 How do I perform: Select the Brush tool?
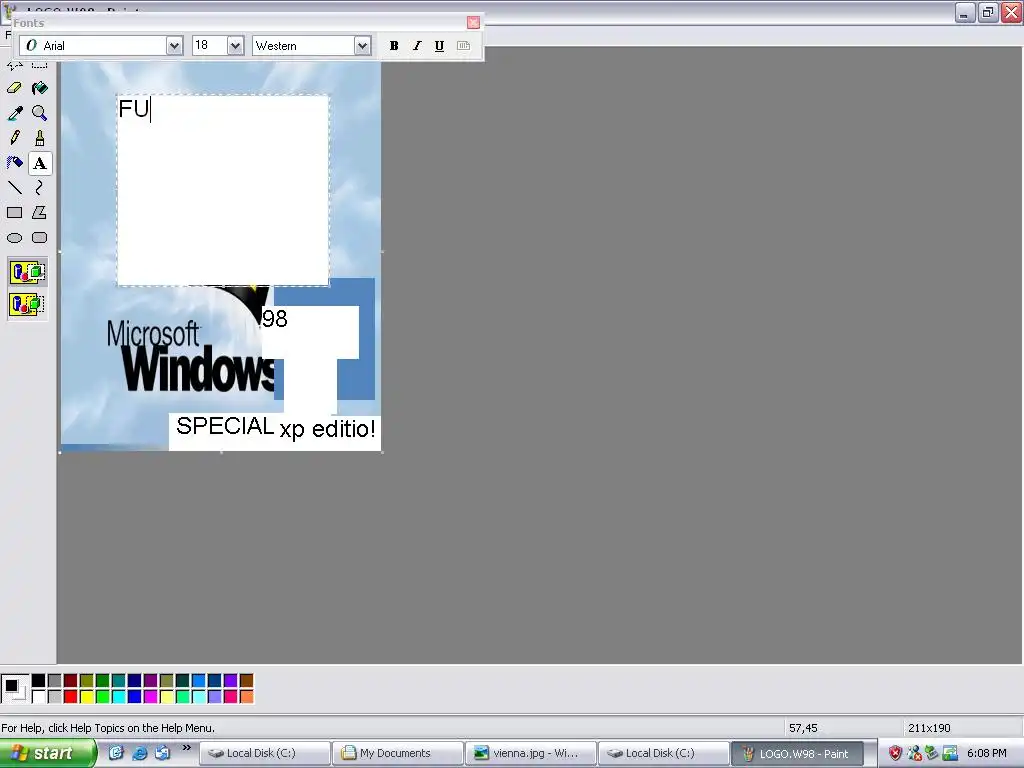40,138
